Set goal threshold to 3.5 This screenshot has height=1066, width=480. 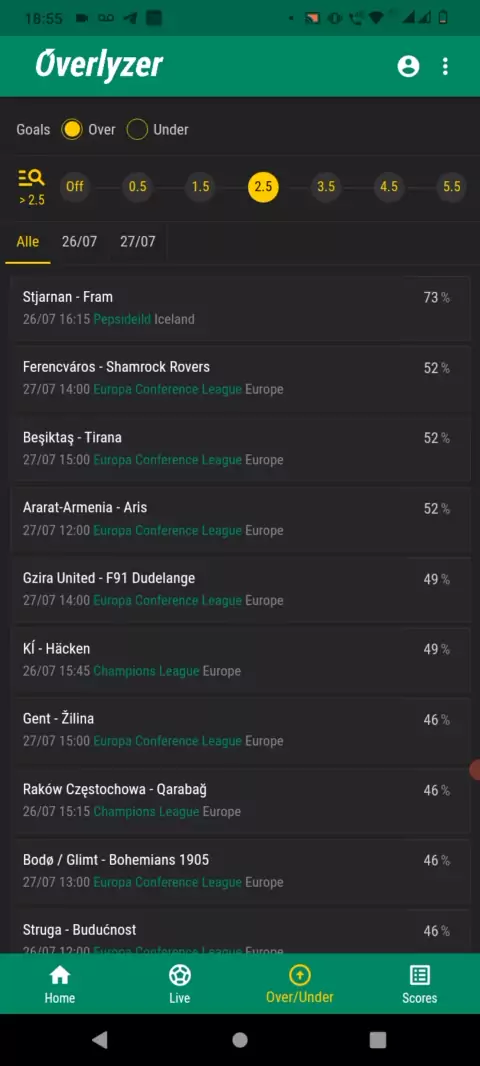[x=326, y=186]
